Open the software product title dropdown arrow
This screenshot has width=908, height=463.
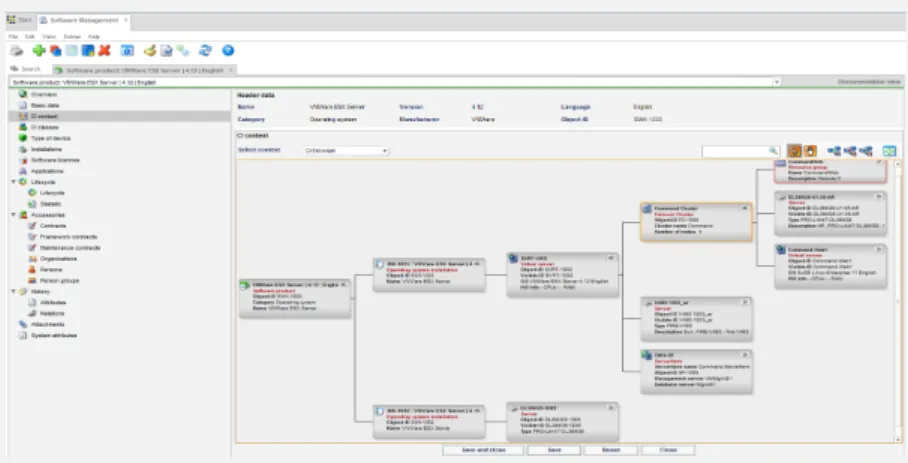coord(777,82)
